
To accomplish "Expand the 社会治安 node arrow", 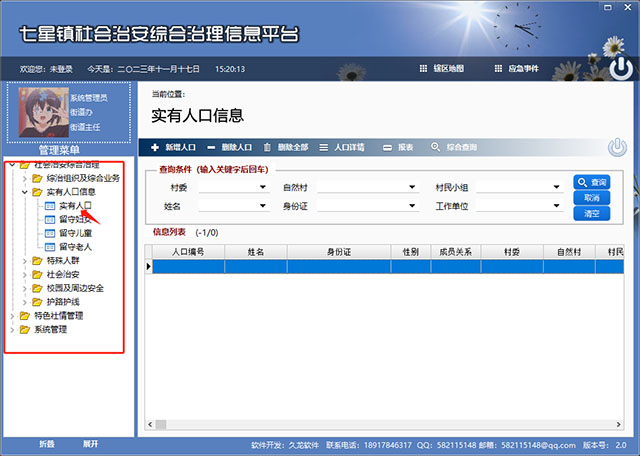I will pos(24,274).
